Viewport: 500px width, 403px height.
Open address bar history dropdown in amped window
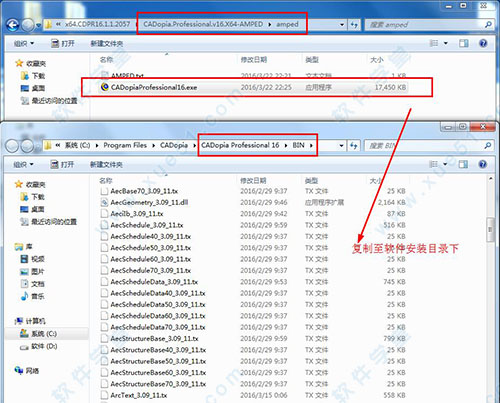coord(342,25)
